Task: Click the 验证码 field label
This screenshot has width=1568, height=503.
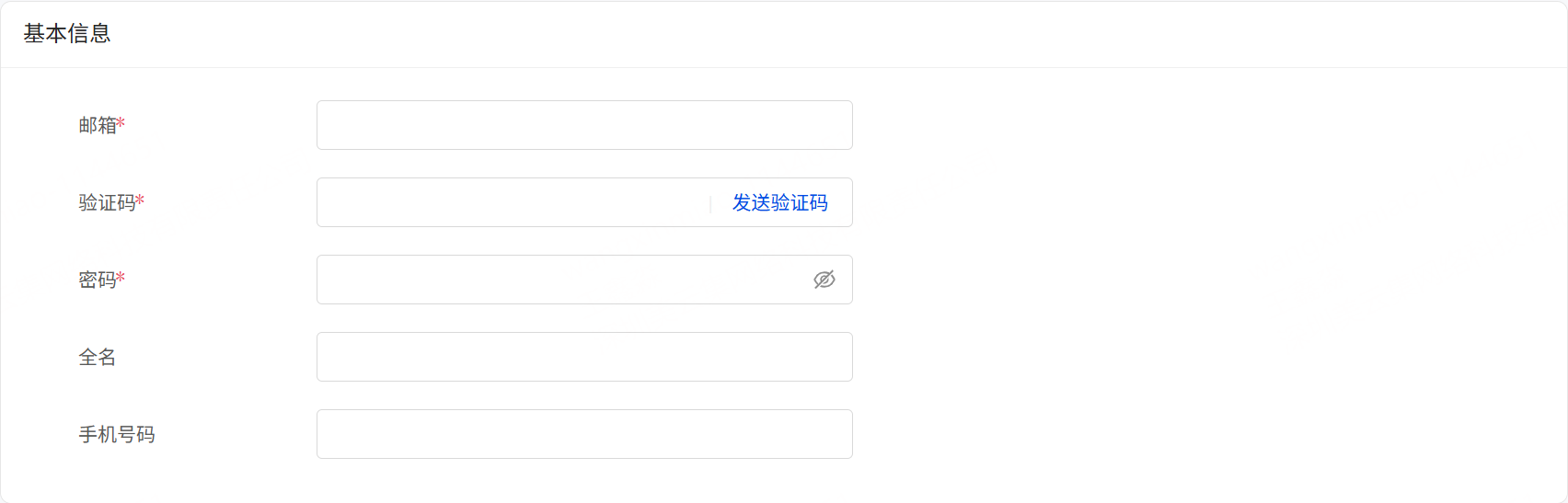Action: (x=107, y=202)
